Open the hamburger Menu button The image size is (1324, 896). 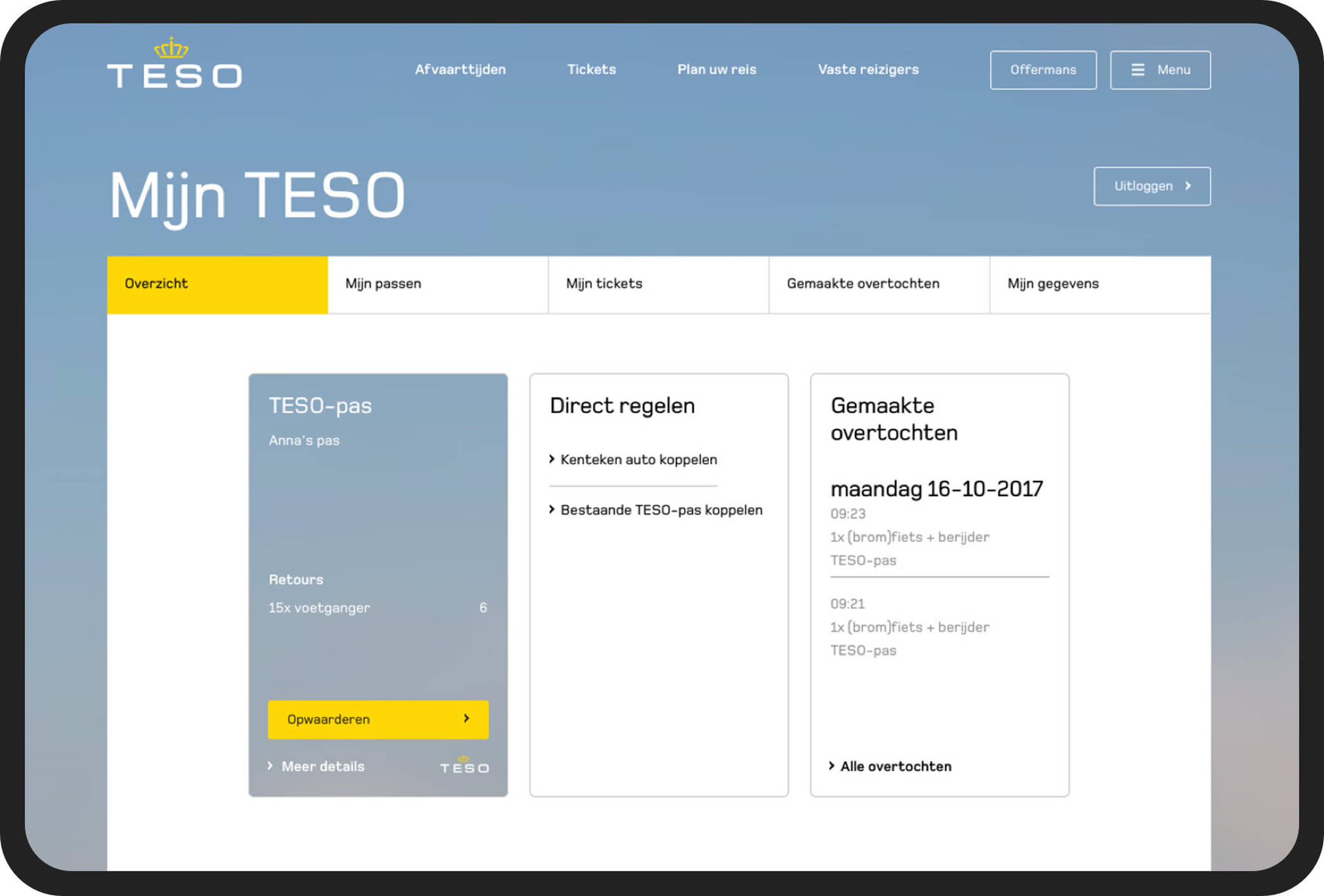point(1160,70)
